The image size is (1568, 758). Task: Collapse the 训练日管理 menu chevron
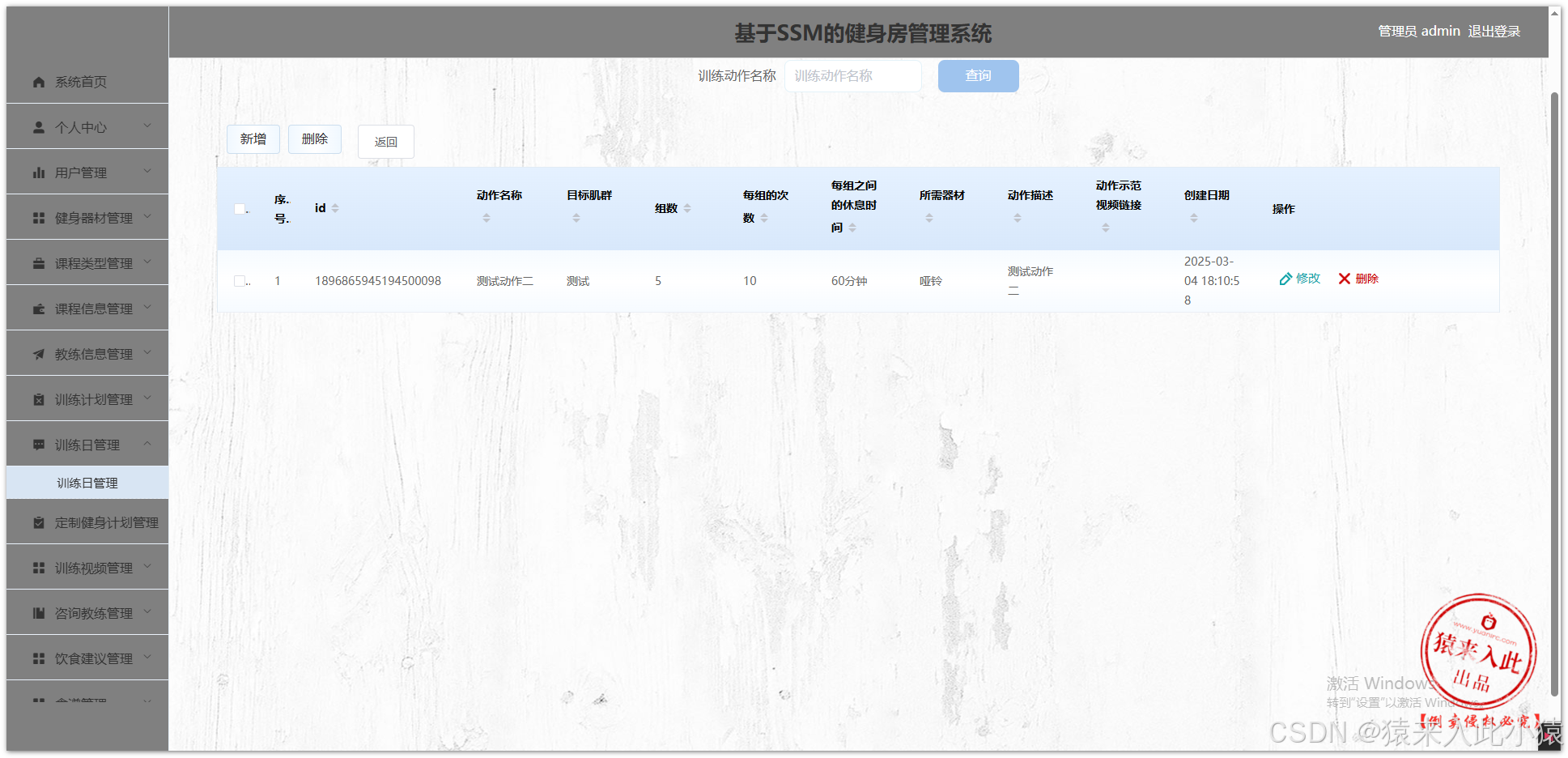coord(147,443)
